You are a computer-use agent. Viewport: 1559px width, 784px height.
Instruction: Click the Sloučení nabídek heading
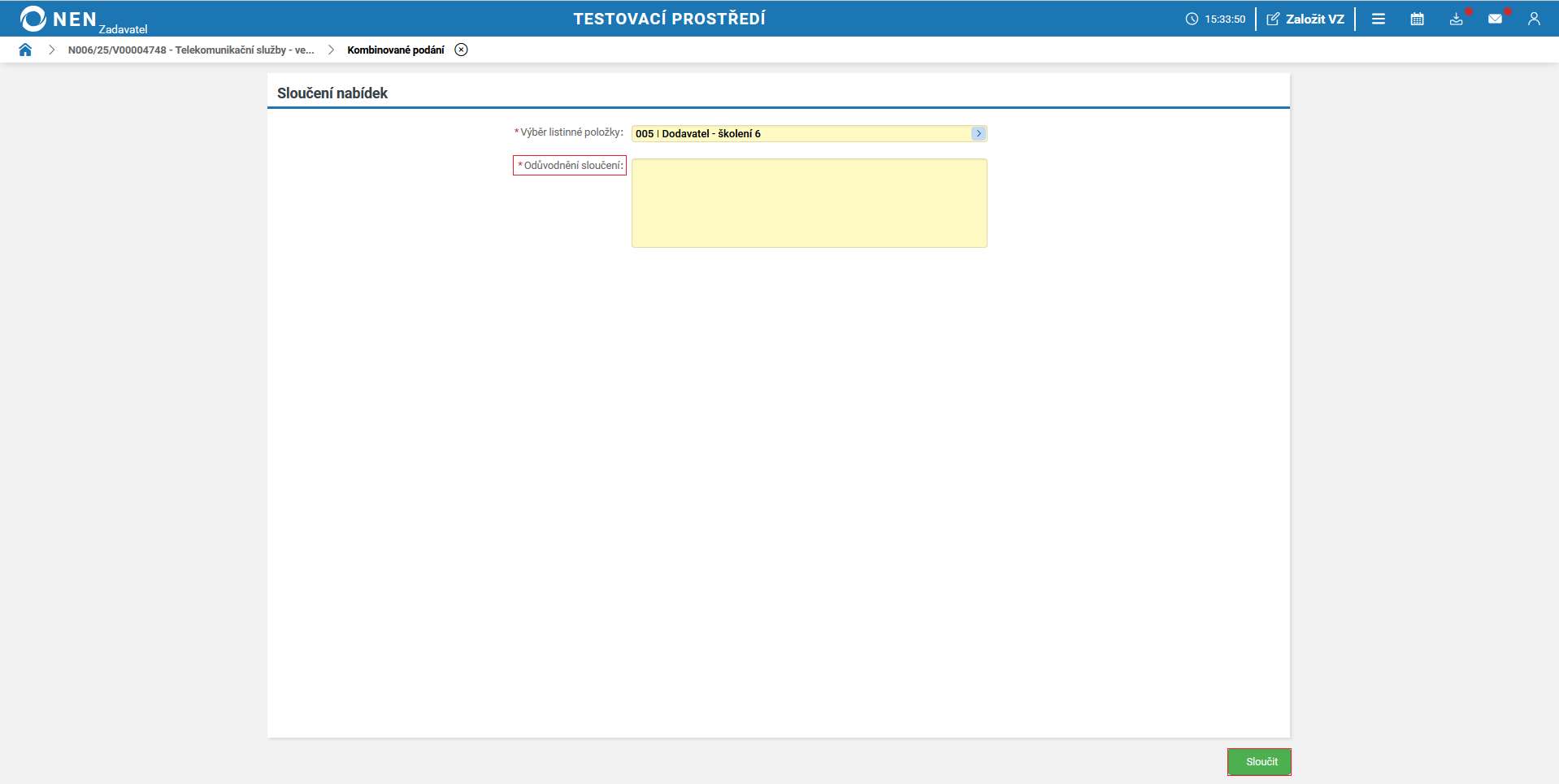(332, 93)
